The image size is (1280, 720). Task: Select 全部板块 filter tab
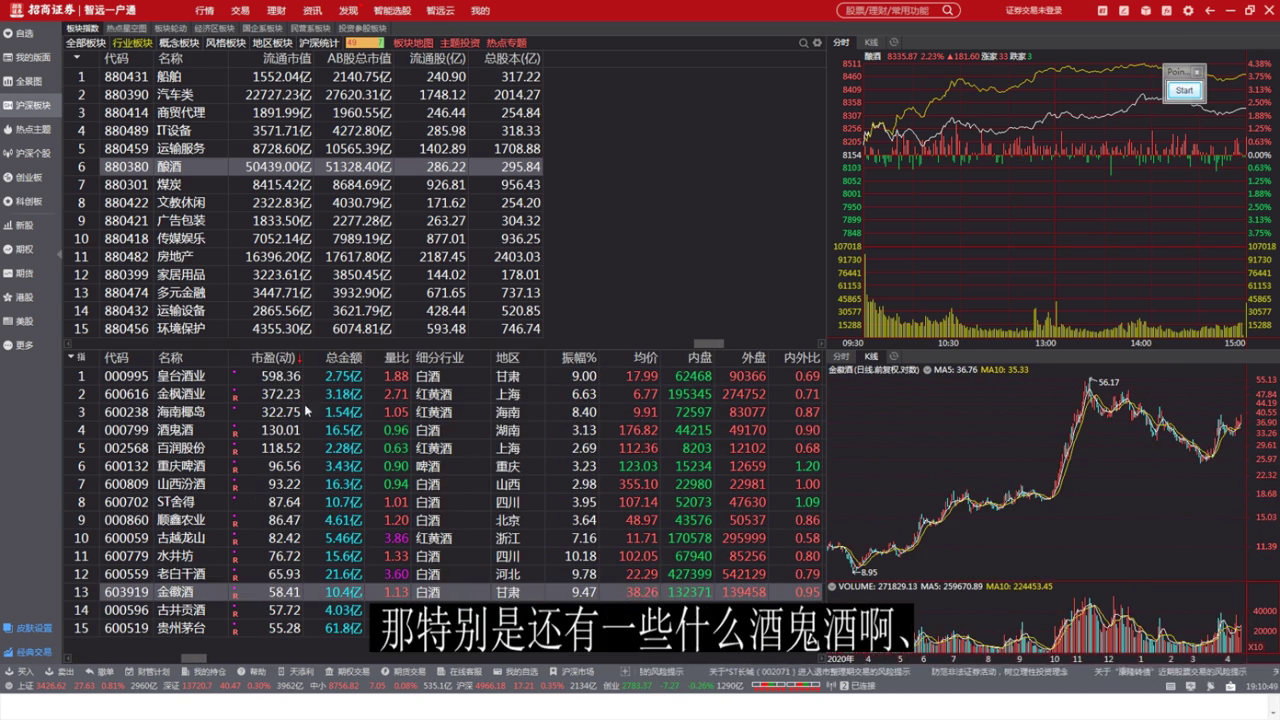pyautogui.click(x=85, y=43)
